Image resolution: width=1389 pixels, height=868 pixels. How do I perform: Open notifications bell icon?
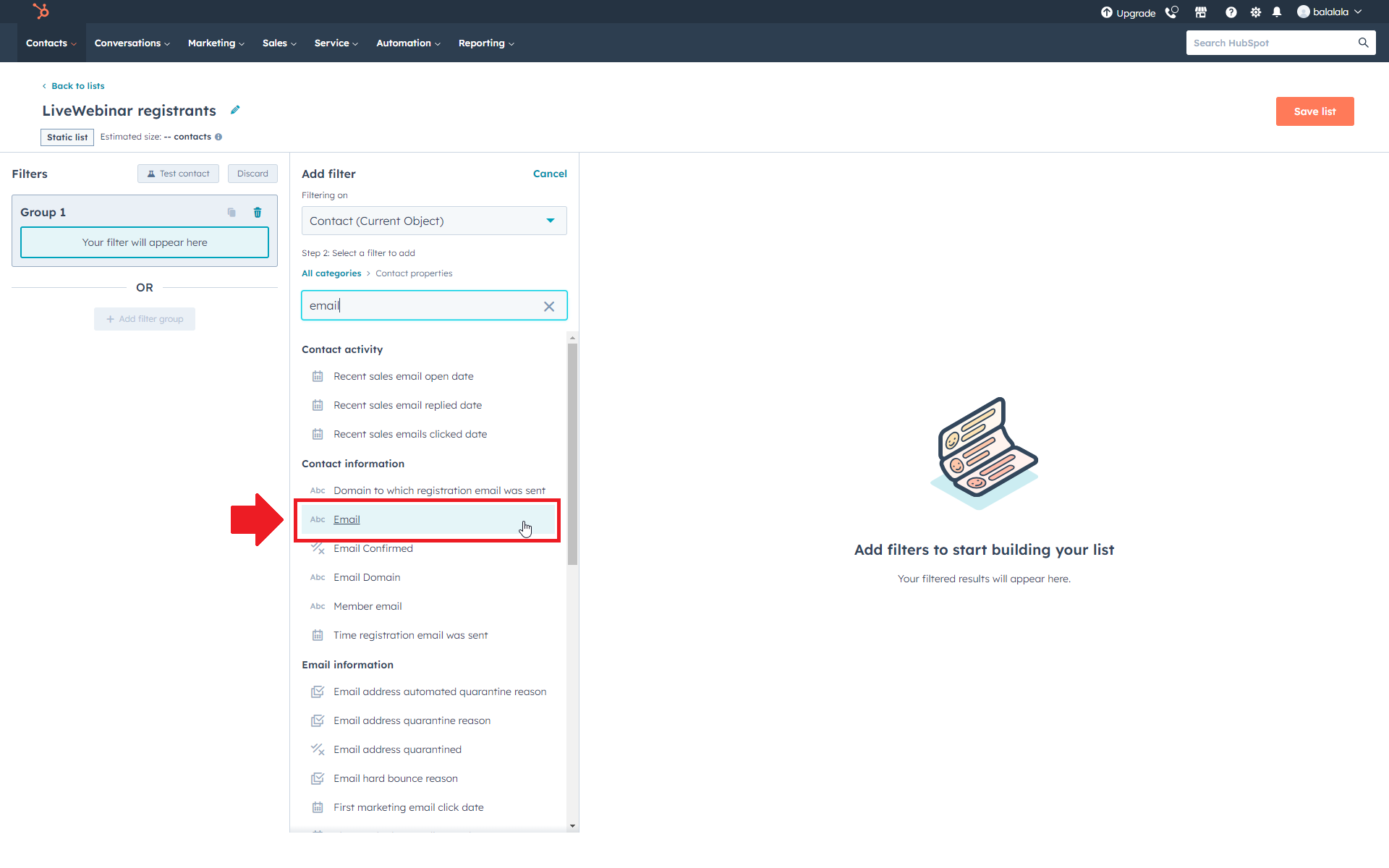(x=1277, y=12)
